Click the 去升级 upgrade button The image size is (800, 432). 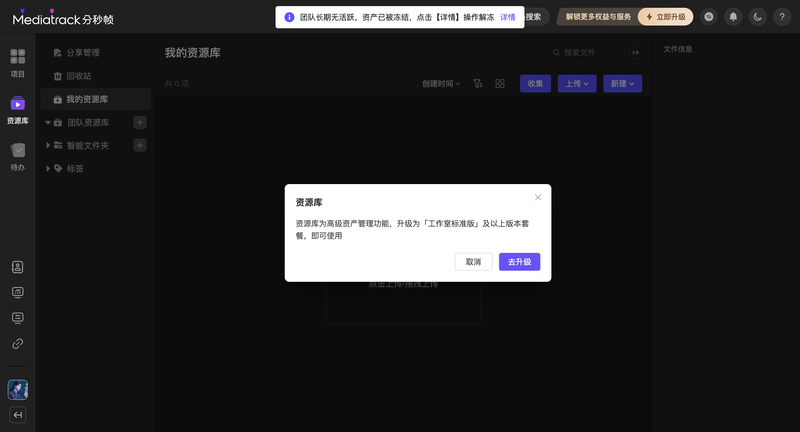tap(519, 262)
